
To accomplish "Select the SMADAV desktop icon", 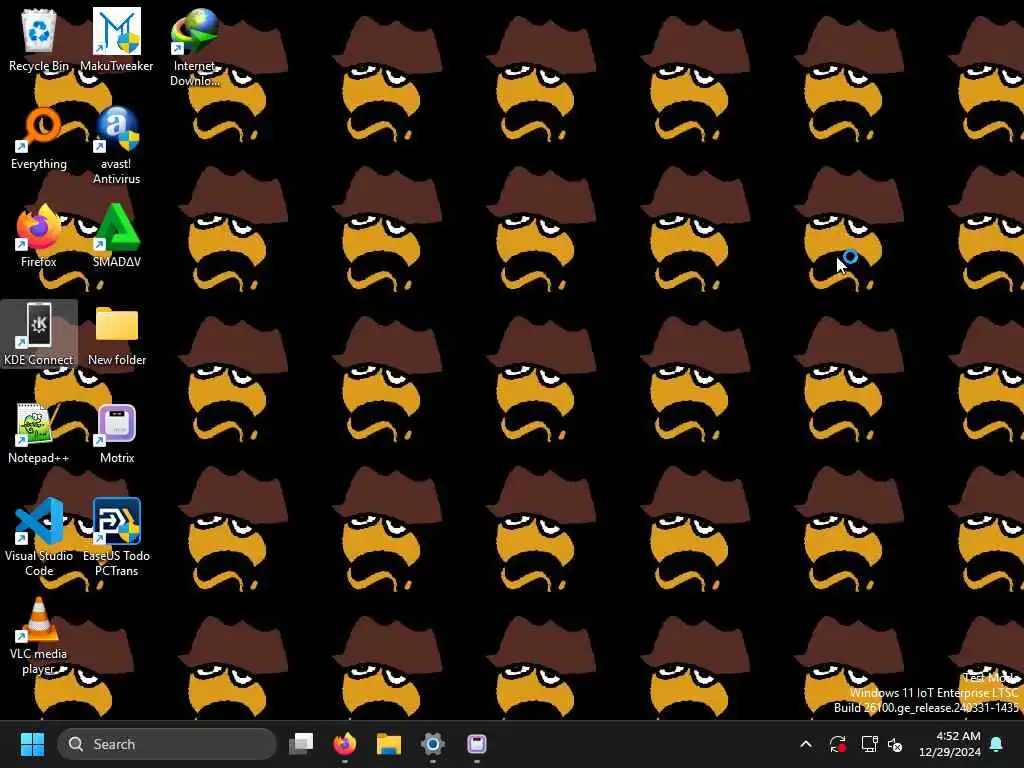I will point(116,236).
